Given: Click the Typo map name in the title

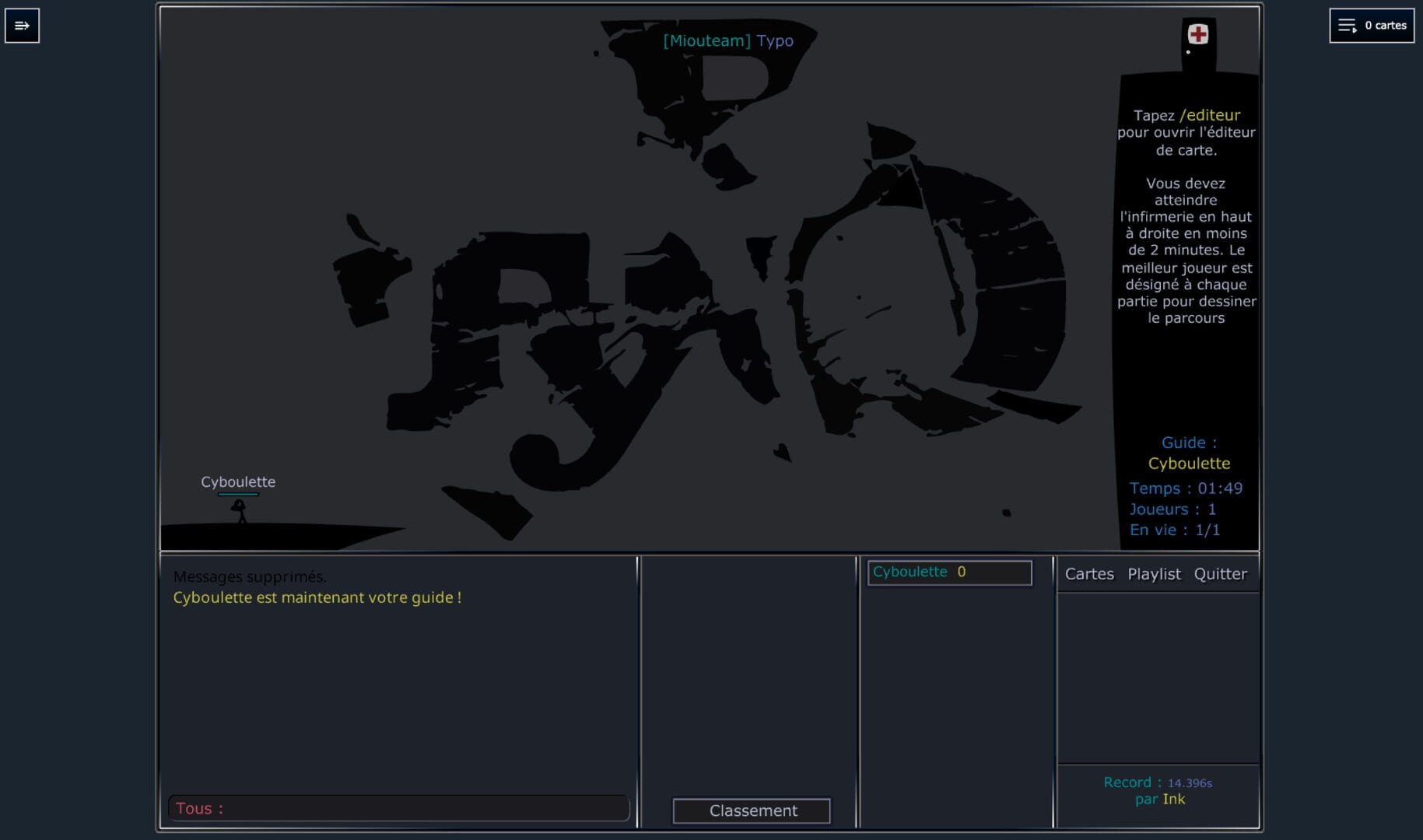Looking at the screenshot, I should [775, 41].
